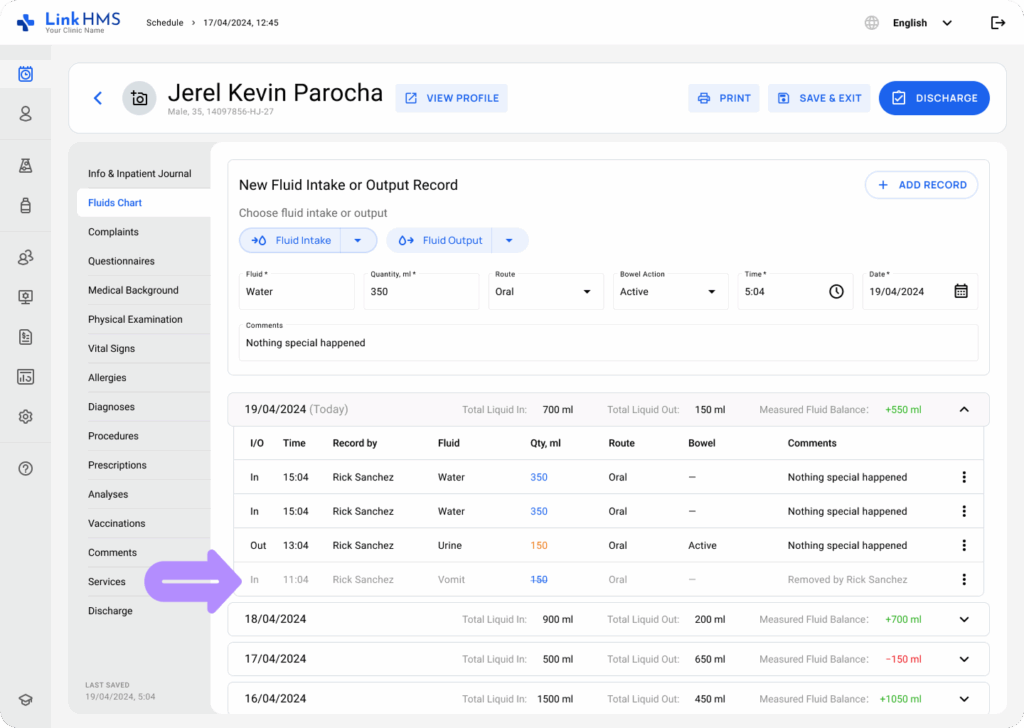Click the Add Record button

[x=921, y=185]
